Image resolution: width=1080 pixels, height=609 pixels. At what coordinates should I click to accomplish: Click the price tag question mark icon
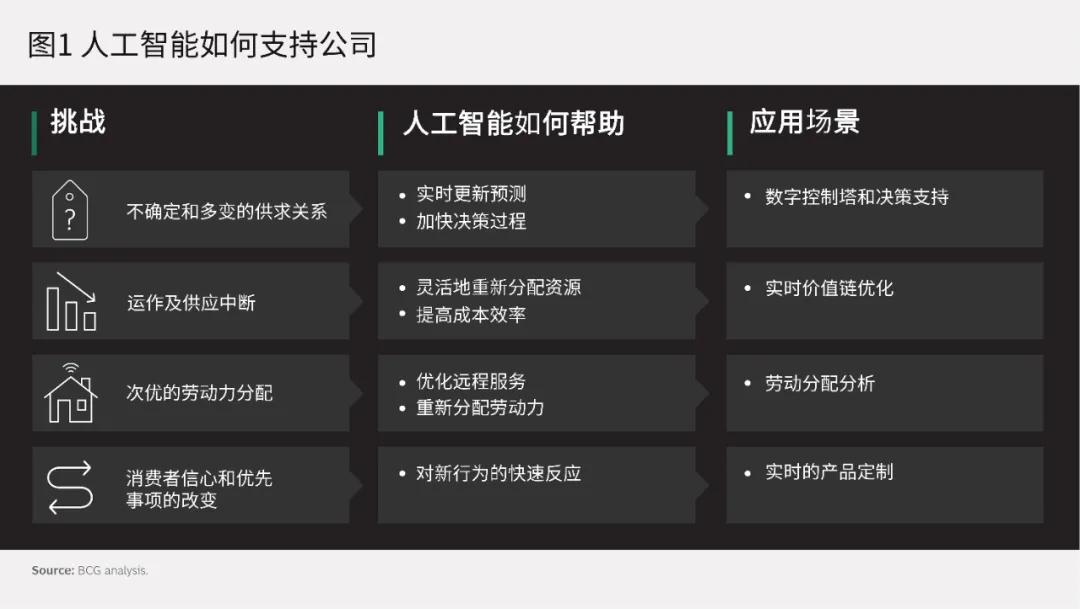click(70, 210)
